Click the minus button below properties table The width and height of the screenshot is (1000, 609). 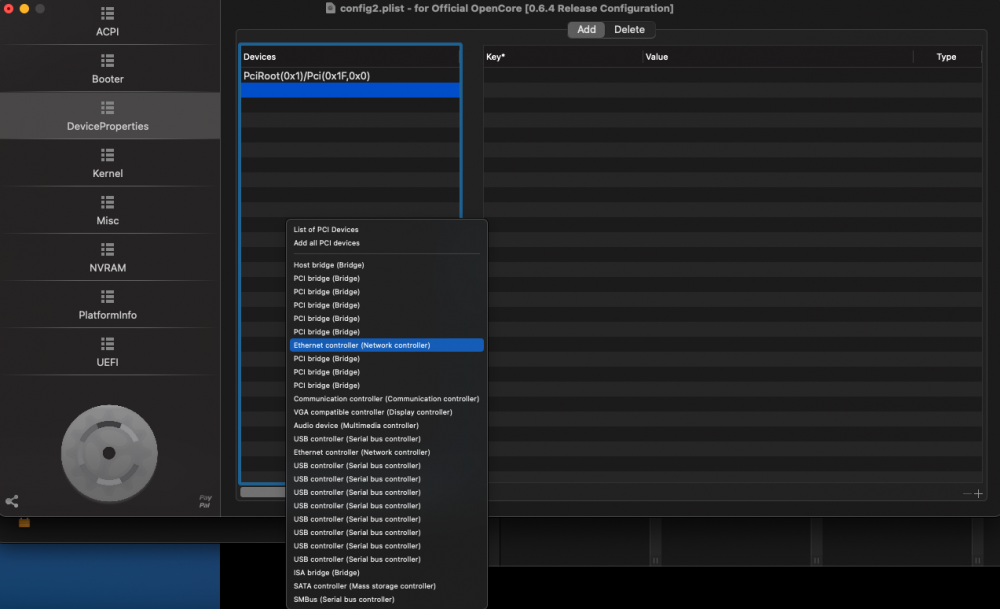click(x=967, y=494)
